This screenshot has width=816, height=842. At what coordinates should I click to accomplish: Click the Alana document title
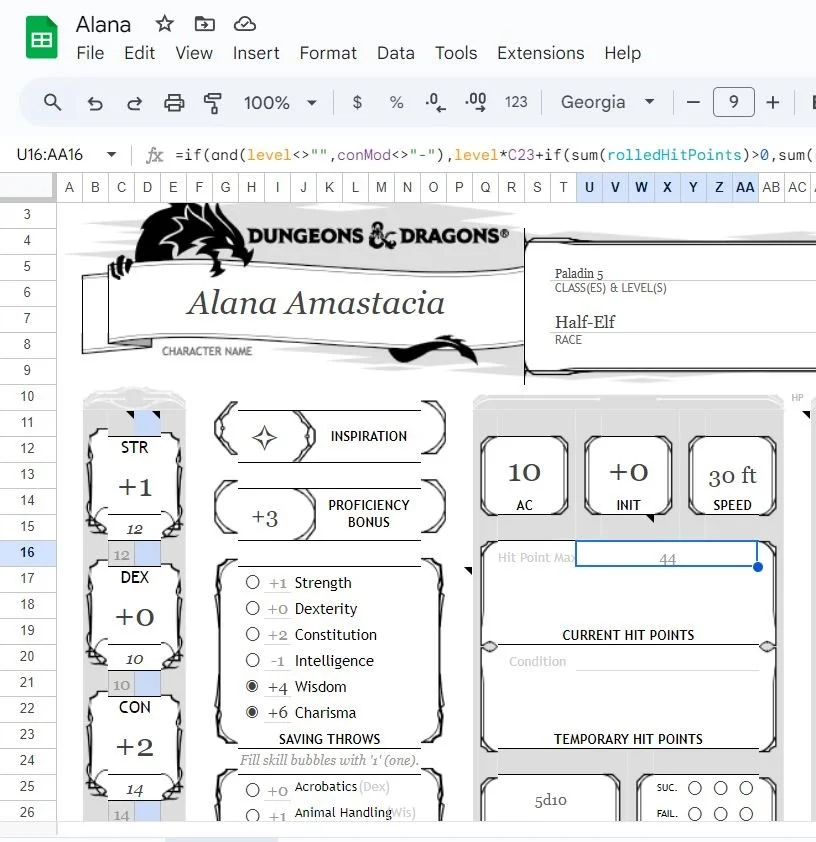pyautogui.click(x=103, y=24)
